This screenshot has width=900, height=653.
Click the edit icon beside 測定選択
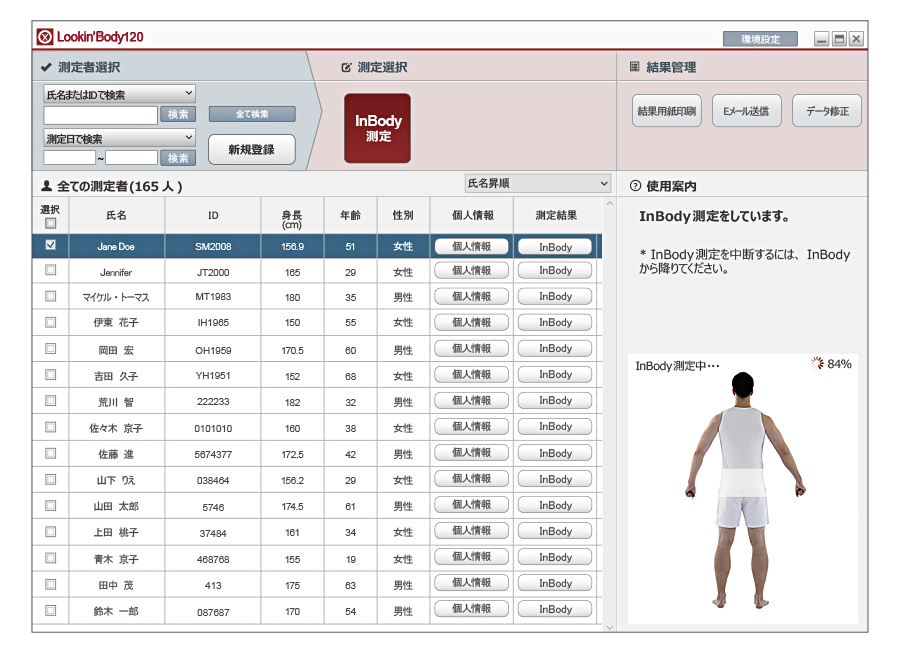pyautogui.click(x=346, y=68)
